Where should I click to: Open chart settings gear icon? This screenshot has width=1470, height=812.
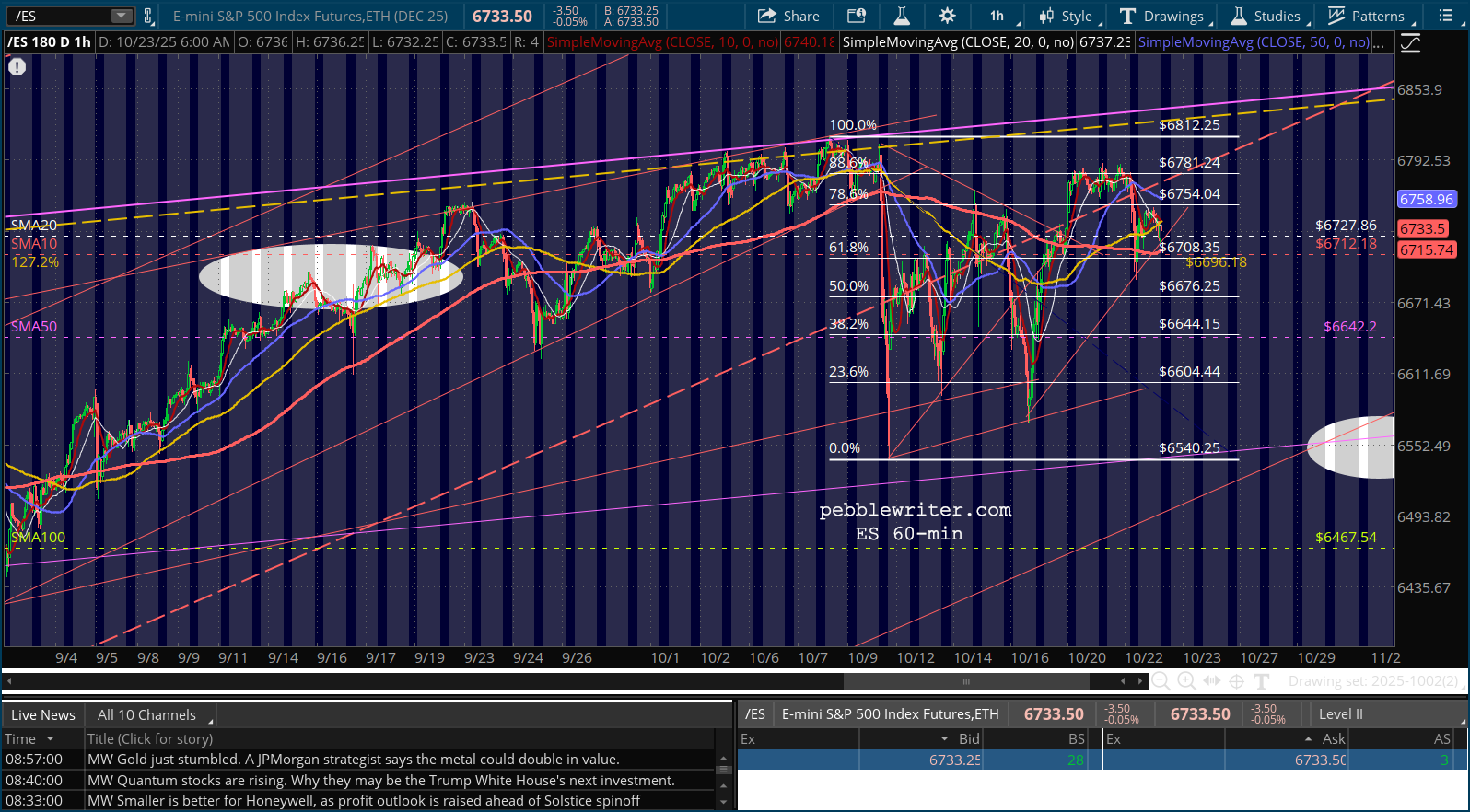coord(947,16)
